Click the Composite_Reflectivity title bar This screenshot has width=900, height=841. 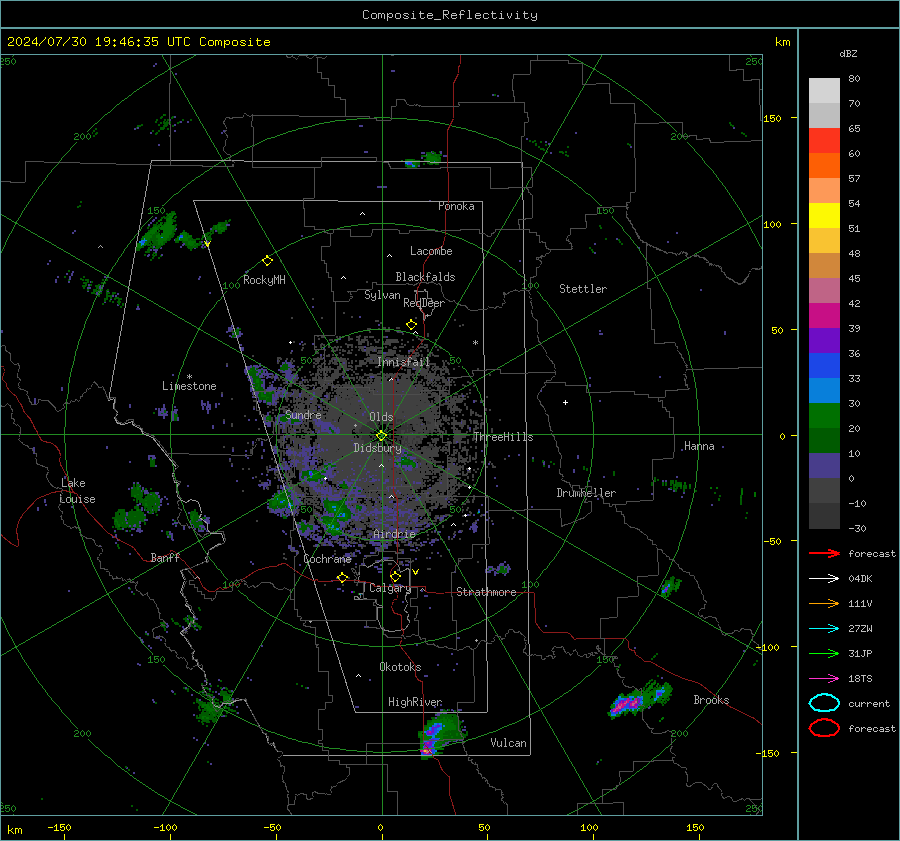click(x=449, y=15)
